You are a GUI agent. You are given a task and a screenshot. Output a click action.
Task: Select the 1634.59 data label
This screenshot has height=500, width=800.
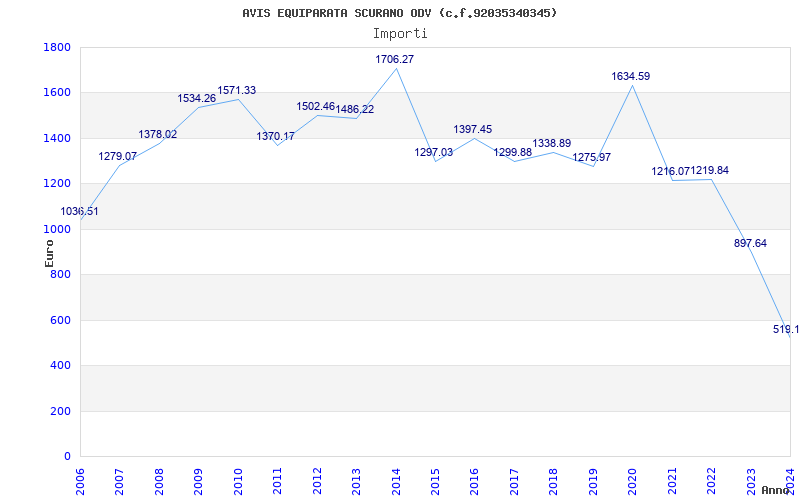coord(631,77)
